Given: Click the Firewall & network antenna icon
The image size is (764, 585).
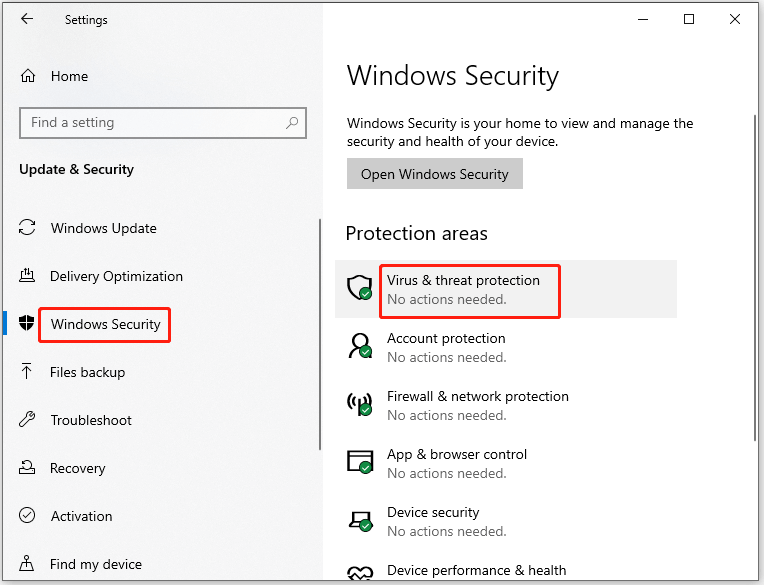Looking at the screenshot, I should click(360, 404).
